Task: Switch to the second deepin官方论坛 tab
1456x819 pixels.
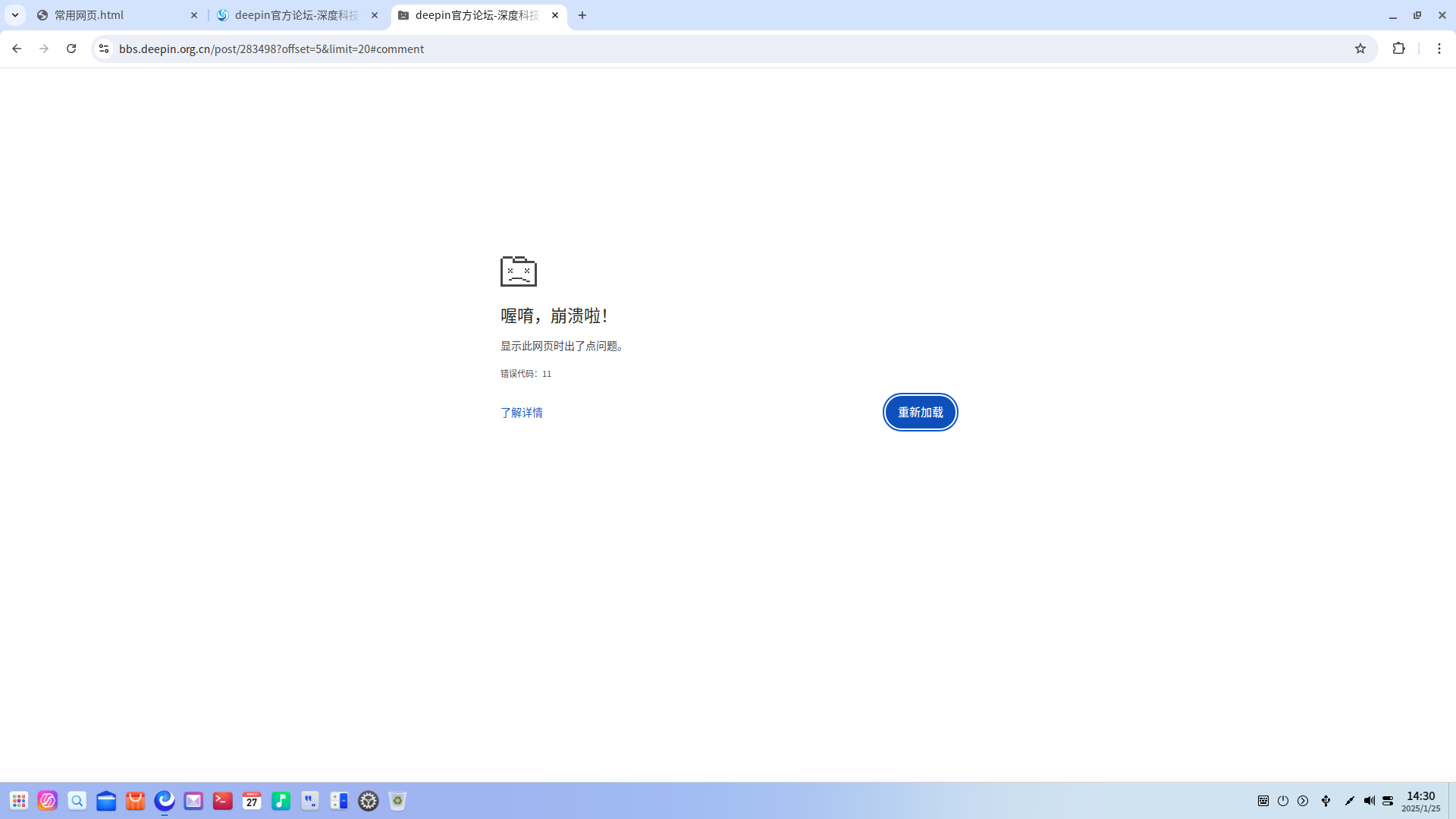Action: (x=296, y=15)
